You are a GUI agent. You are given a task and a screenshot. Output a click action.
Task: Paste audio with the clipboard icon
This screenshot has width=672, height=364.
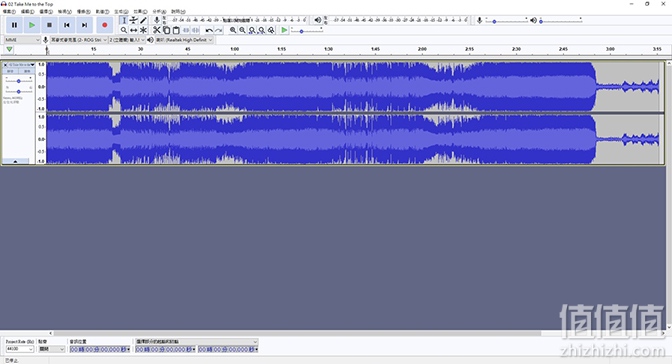click(176, 30)
